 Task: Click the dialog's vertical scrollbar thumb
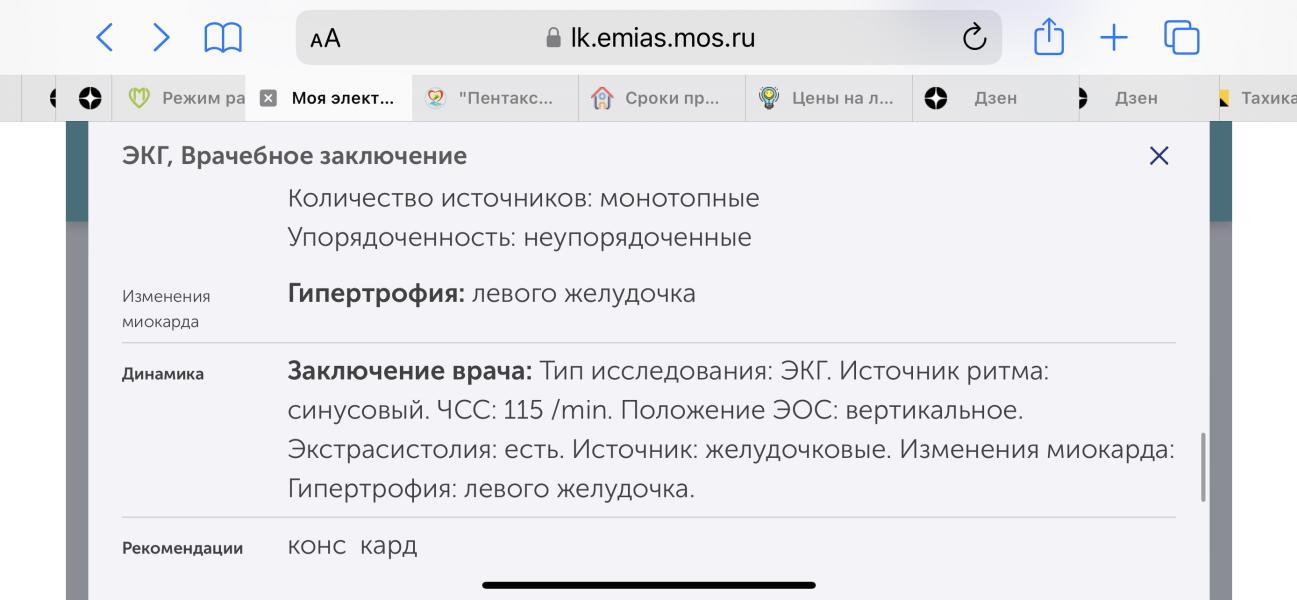point(1202,467)
